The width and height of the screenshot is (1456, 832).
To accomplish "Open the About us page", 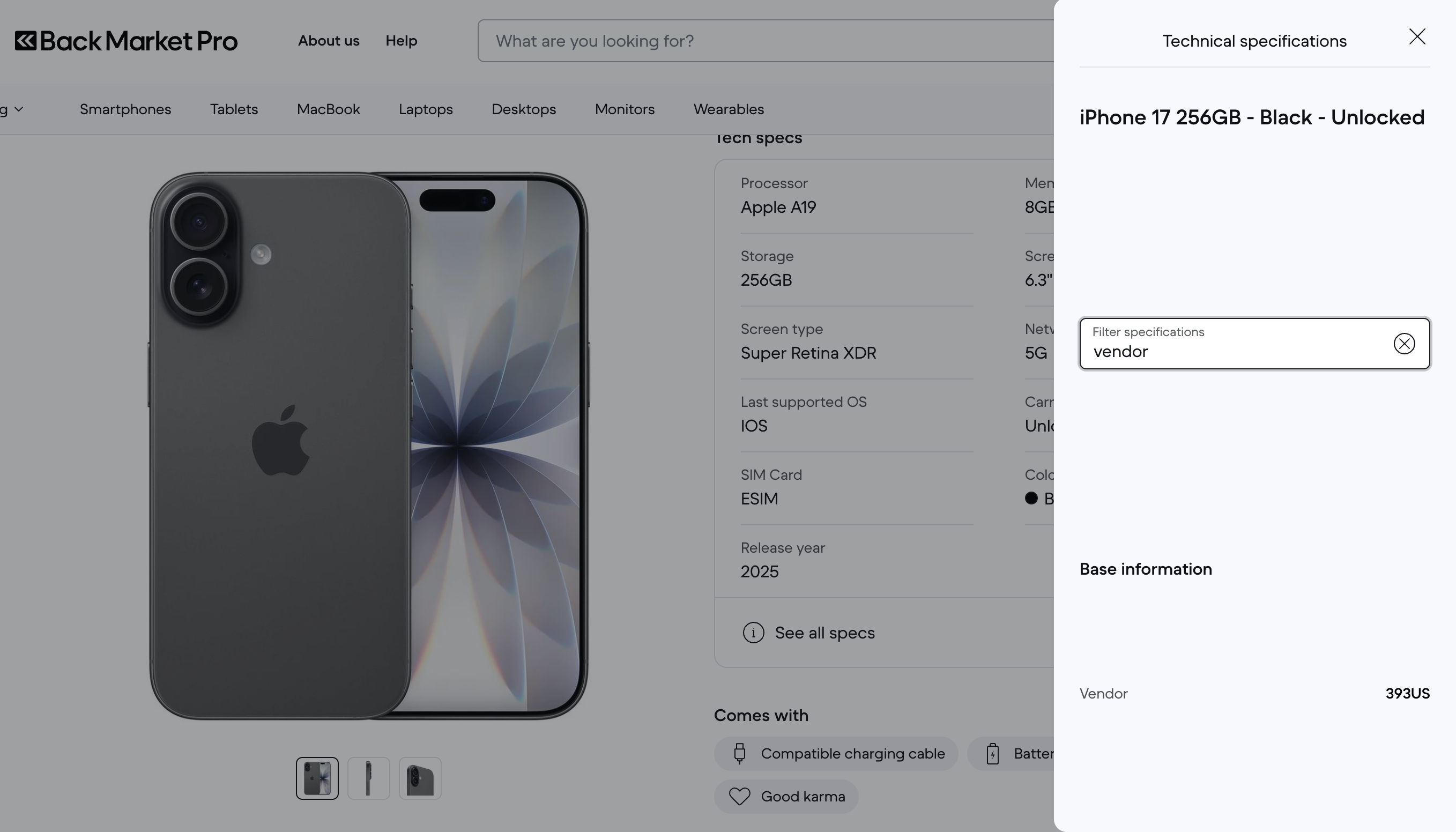I will pyautogui.click(x=329, y=41).
